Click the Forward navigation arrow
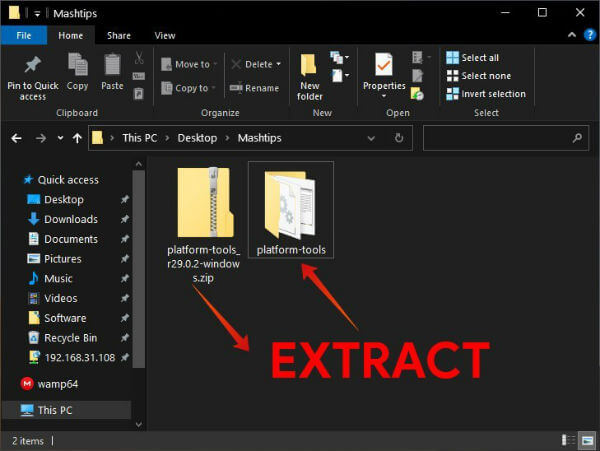This screenshot has width=600, height=451. tap(41, 138)
